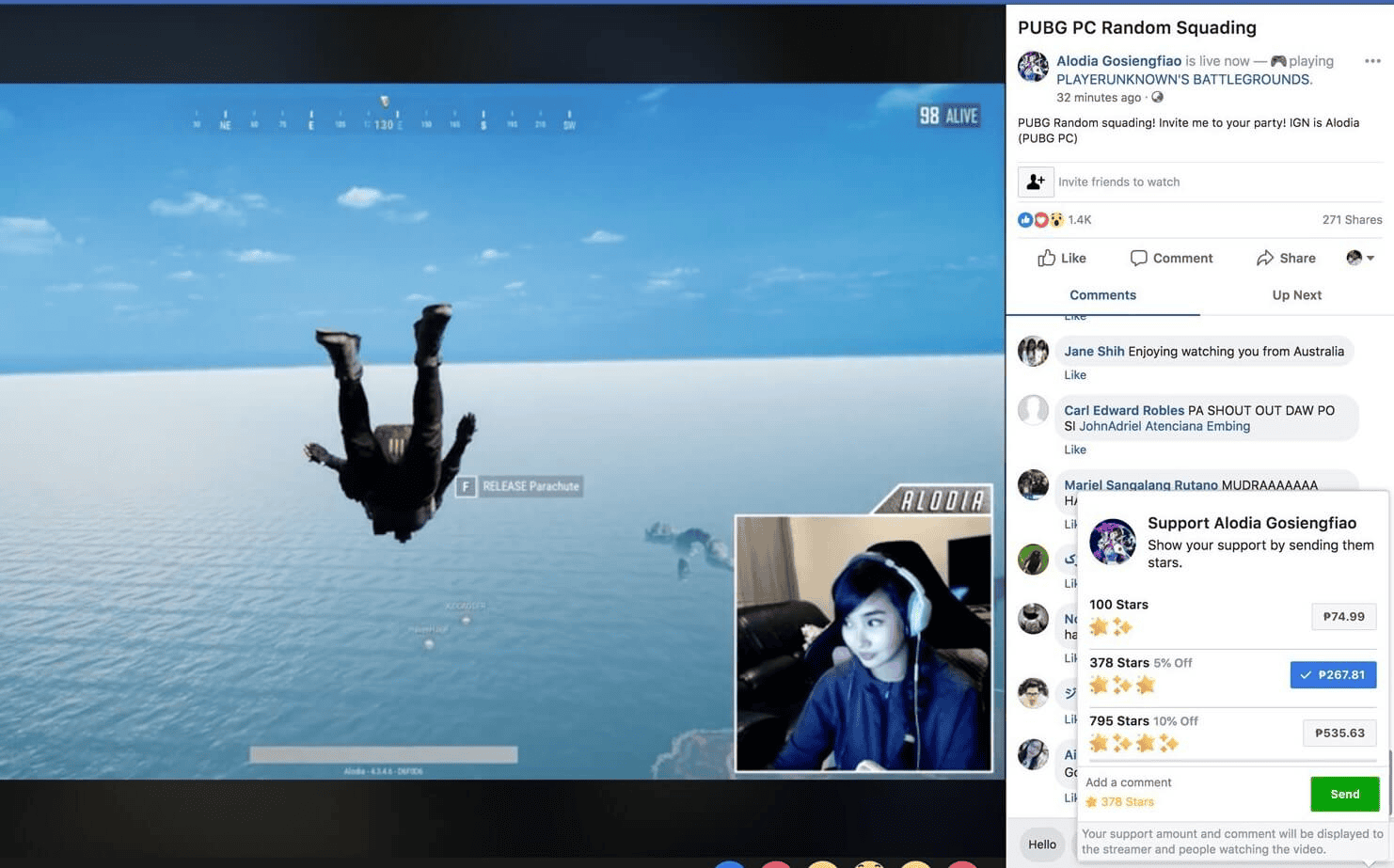Click the 795 Stars star icons
This screenshot has height=868, width=1394.
click(1134, 744)
